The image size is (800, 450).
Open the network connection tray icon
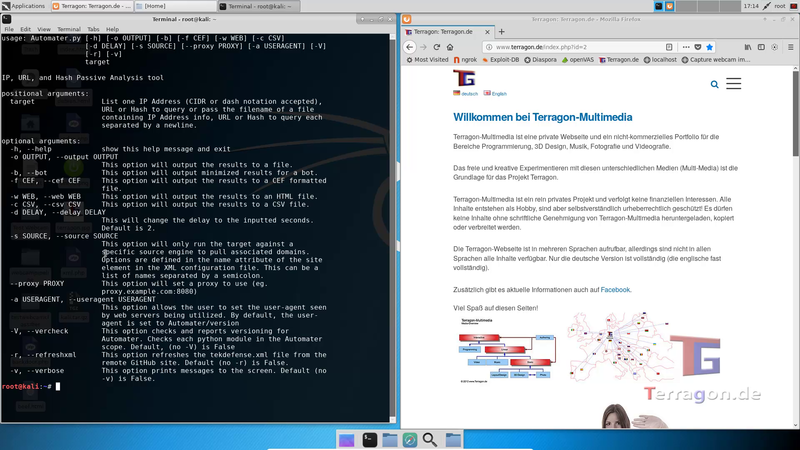(767, 6)
